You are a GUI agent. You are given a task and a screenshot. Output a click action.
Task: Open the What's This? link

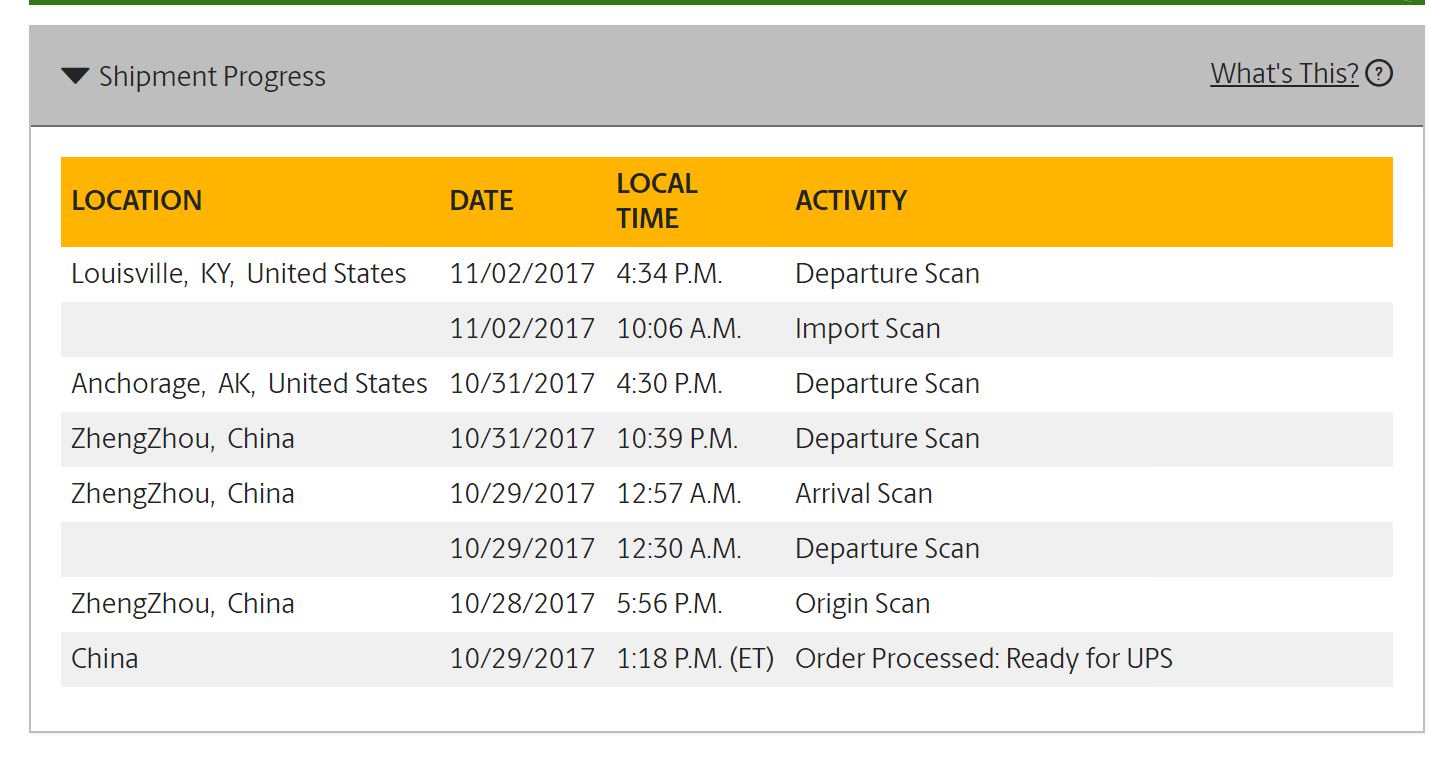(x=1284, y=73)
